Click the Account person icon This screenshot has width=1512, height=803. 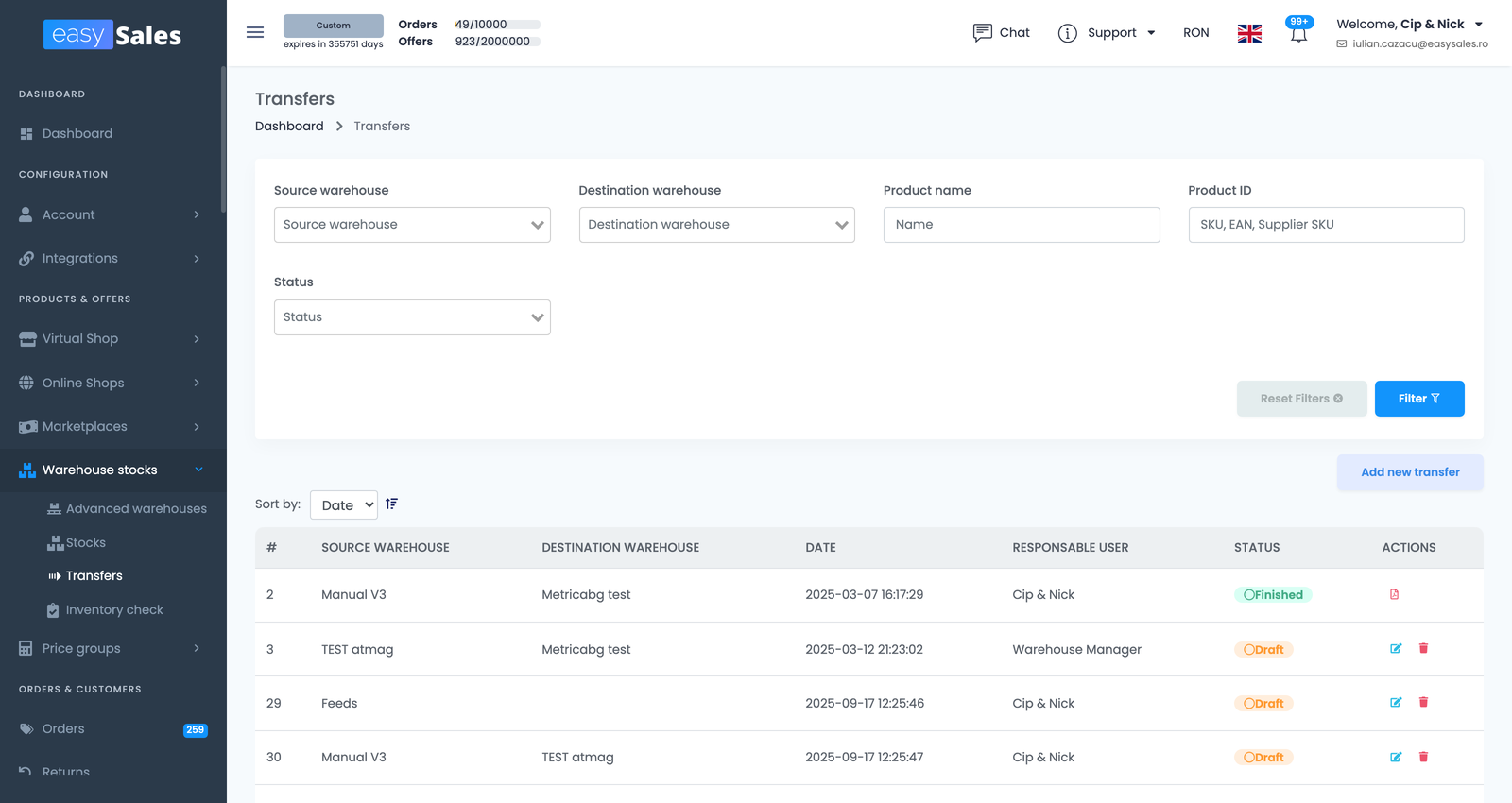click(x=26, y=214)
